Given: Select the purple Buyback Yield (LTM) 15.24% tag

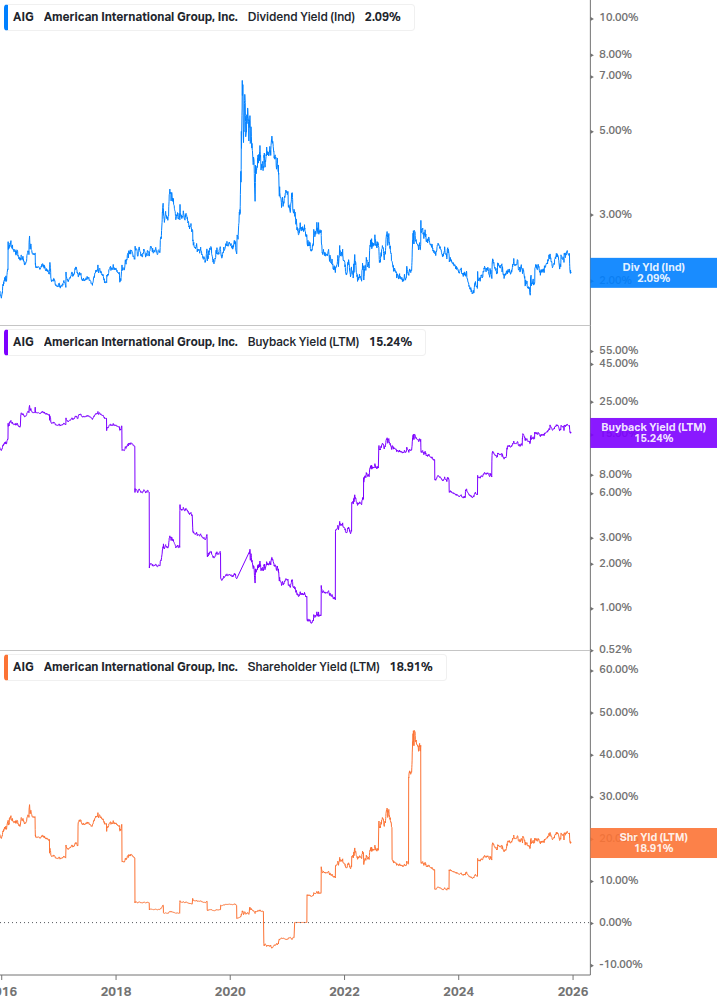Looking at the screenshot, I should pos(654,433).
